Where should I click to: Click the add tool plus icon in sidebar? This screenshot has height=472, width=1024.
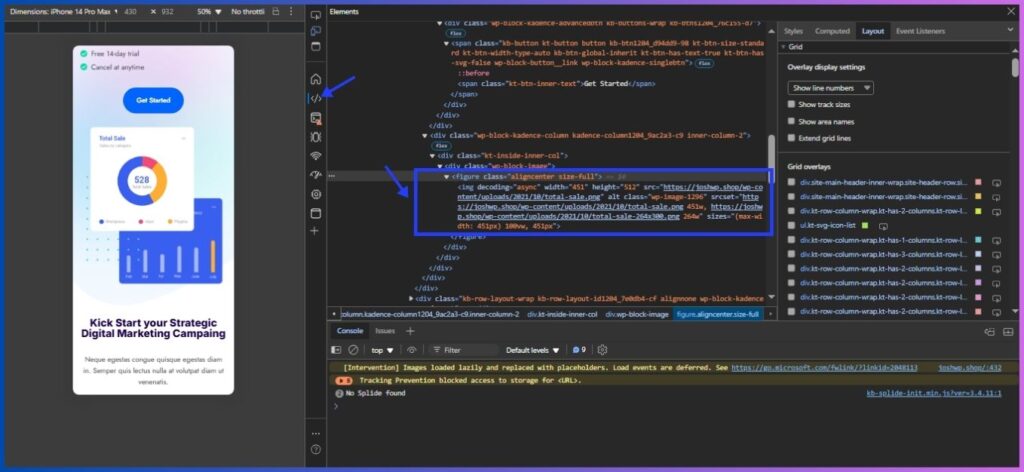pyautogui.click(x=316, y=231)
